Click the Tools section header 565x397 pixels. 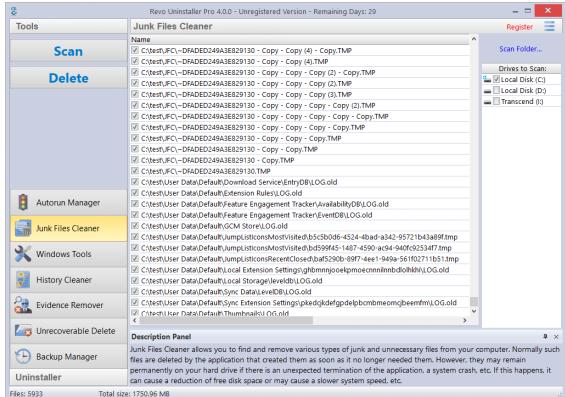tap(68, 26)
